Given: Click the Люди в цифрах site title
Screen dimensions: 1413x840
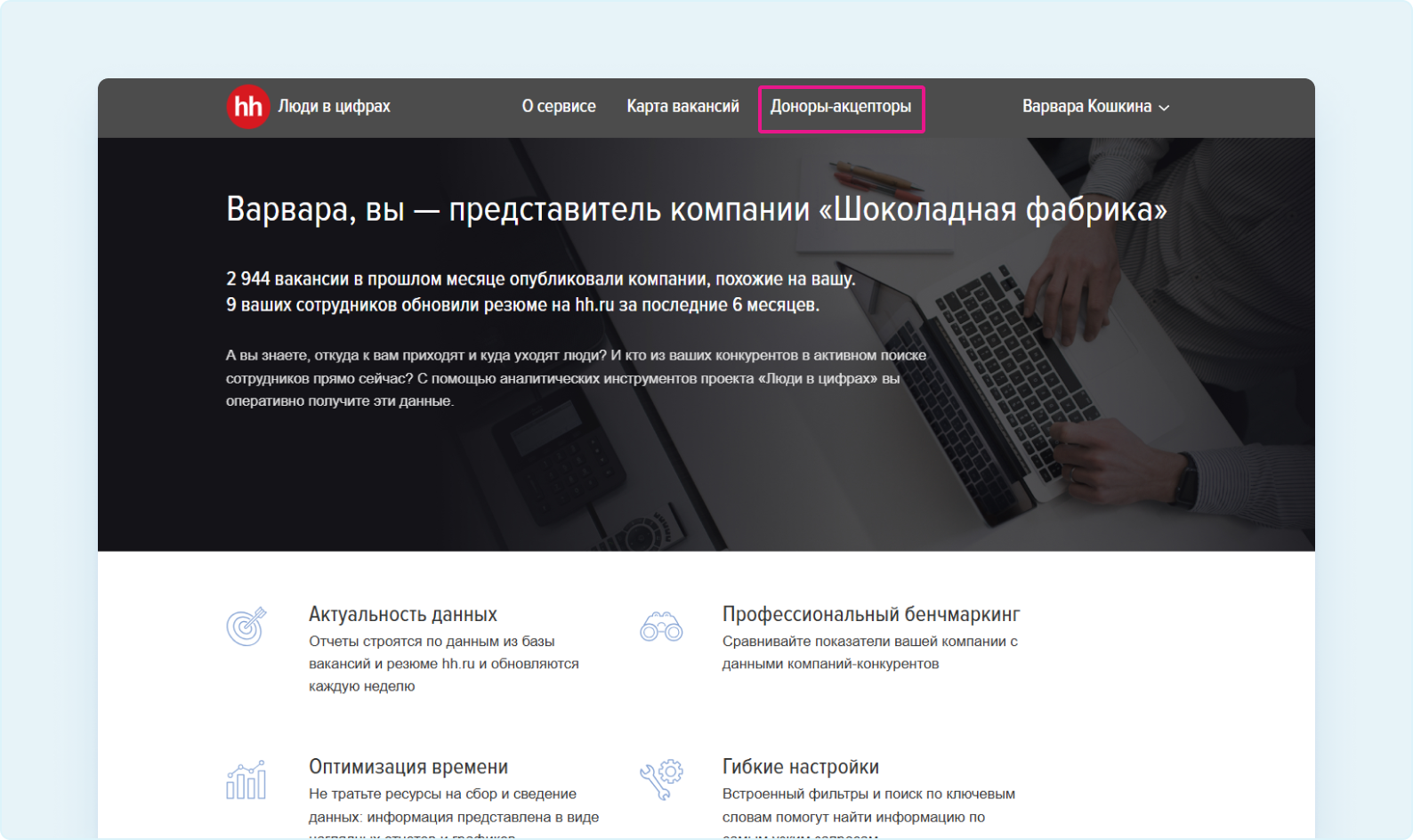Looking at the screenshot, I should click(334, 107).
